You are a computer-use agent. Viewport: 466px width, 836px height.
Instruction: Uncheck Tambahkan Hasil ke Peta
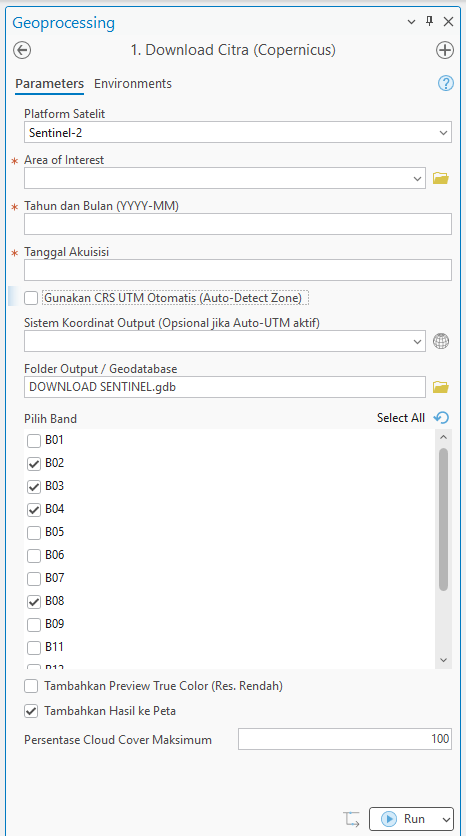[31, 711]
